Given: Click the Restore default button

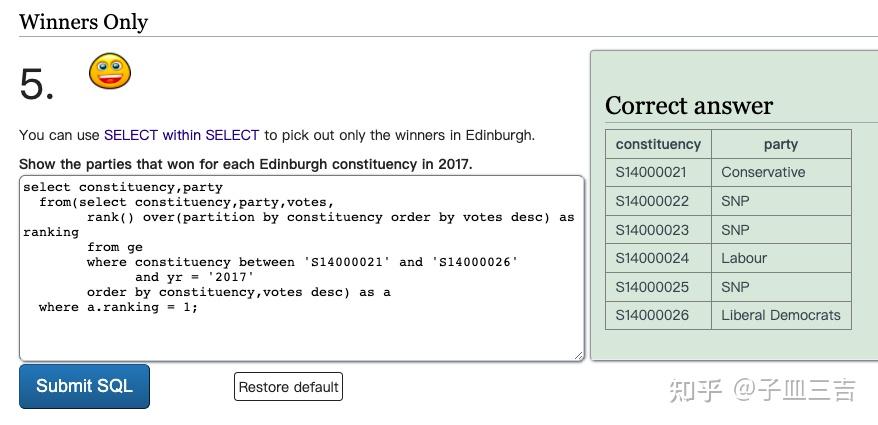Looking at the screenshot, I should point(288,387).
